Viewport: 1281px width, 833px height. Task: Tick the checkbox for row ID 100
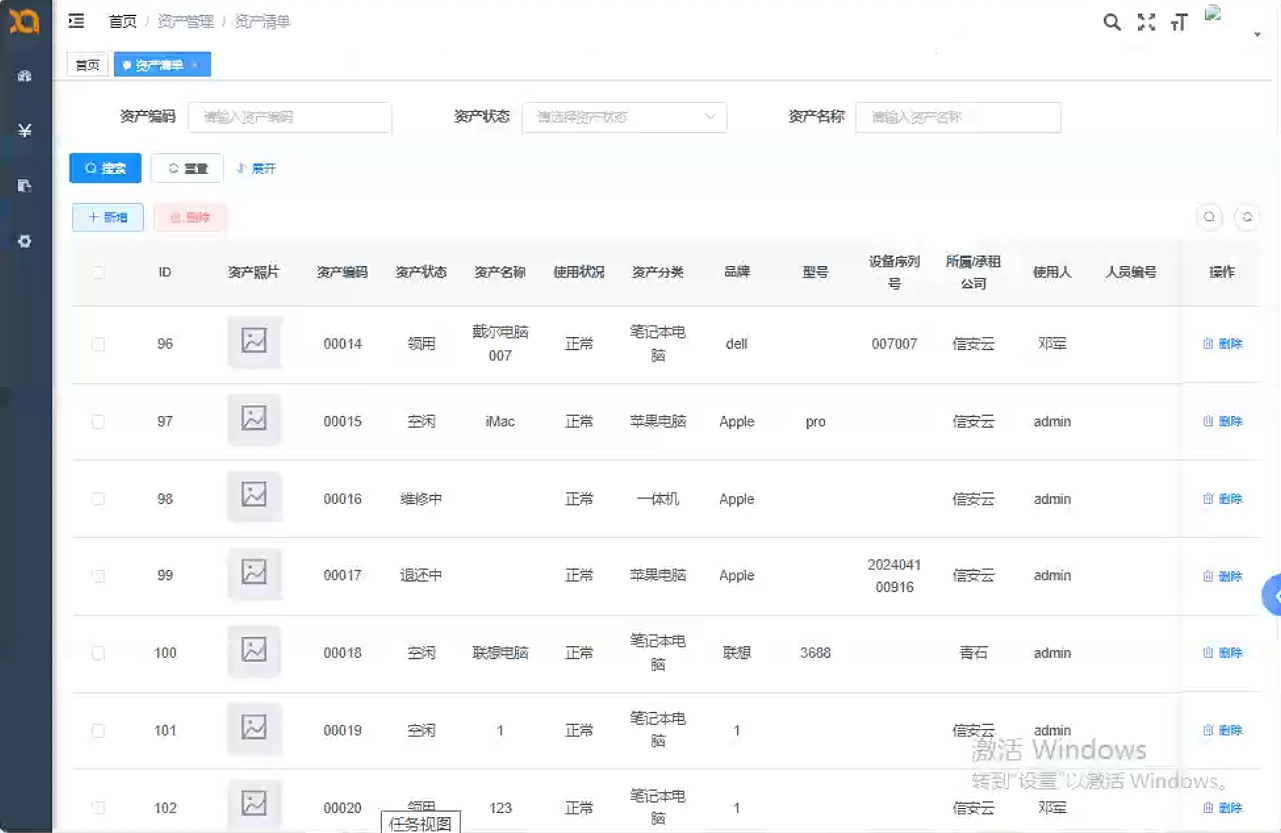[x=98, y=653]
